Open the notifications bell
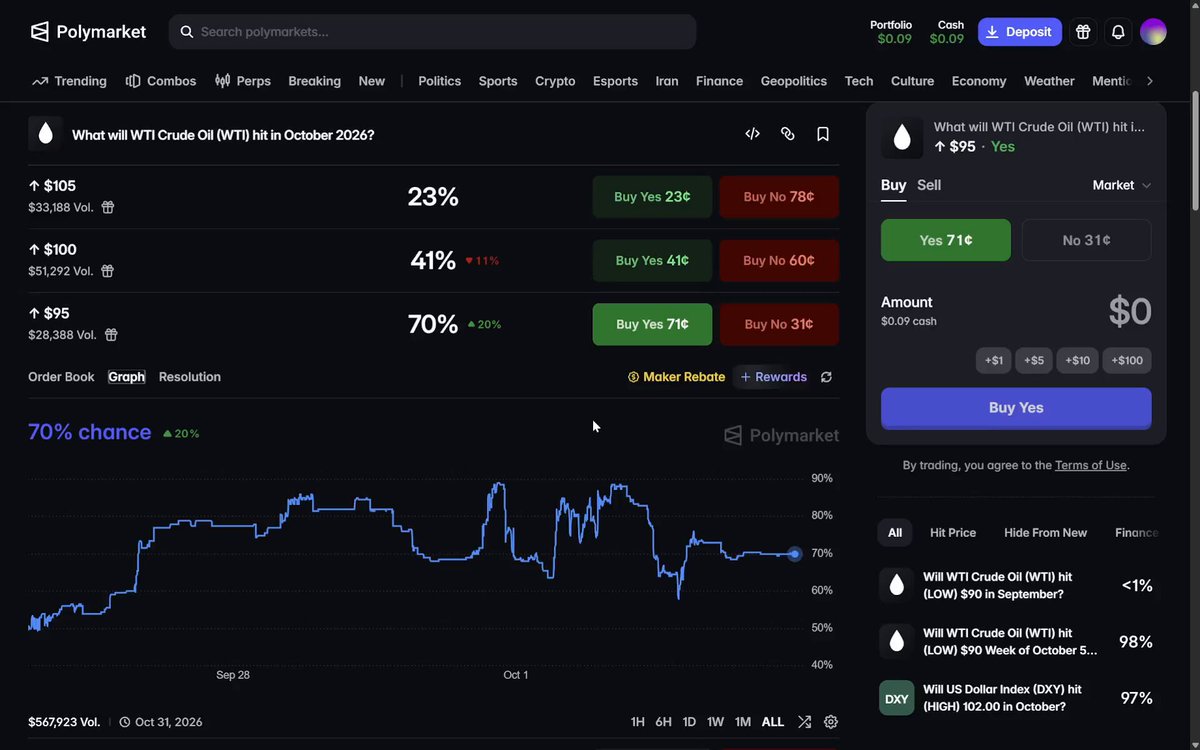Screen dimensions: 1200x750 click(1118, 32)
